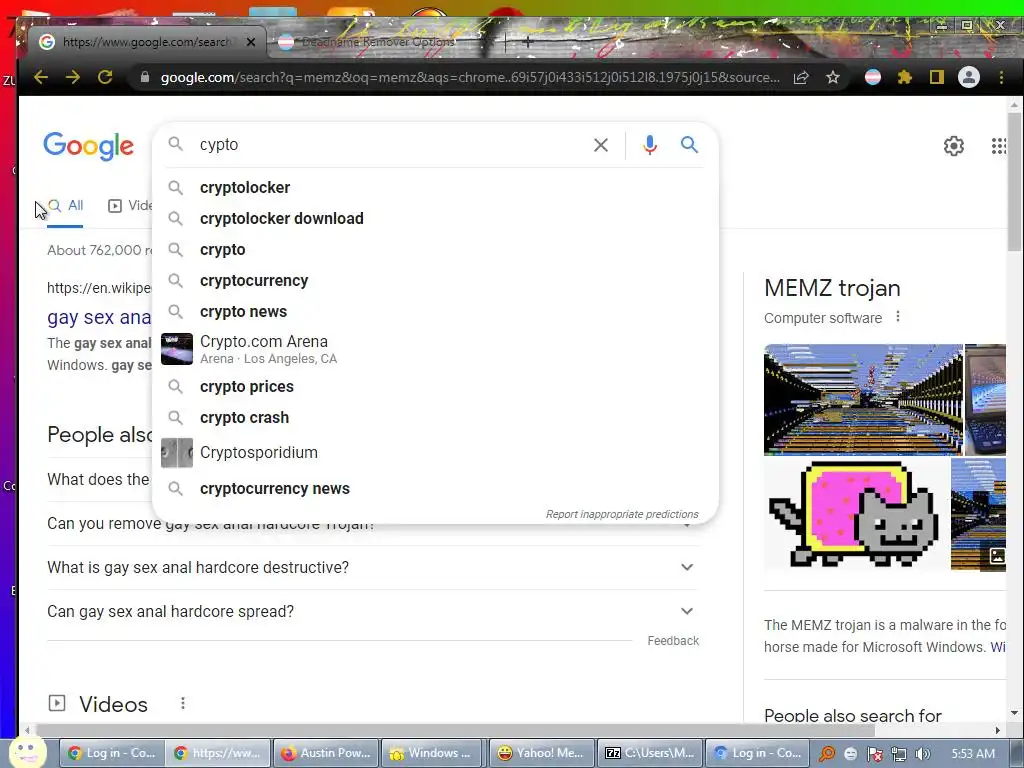
Task: Open the C:\Users\M... 7-Zip taskbar window
Action: click(650, 753)
